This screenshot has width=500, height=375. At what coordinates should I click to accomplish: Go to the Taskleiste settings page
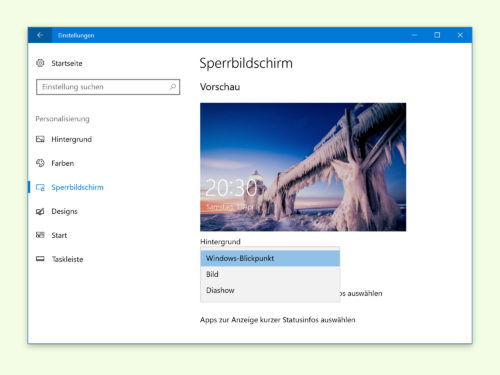click(67, 259)
